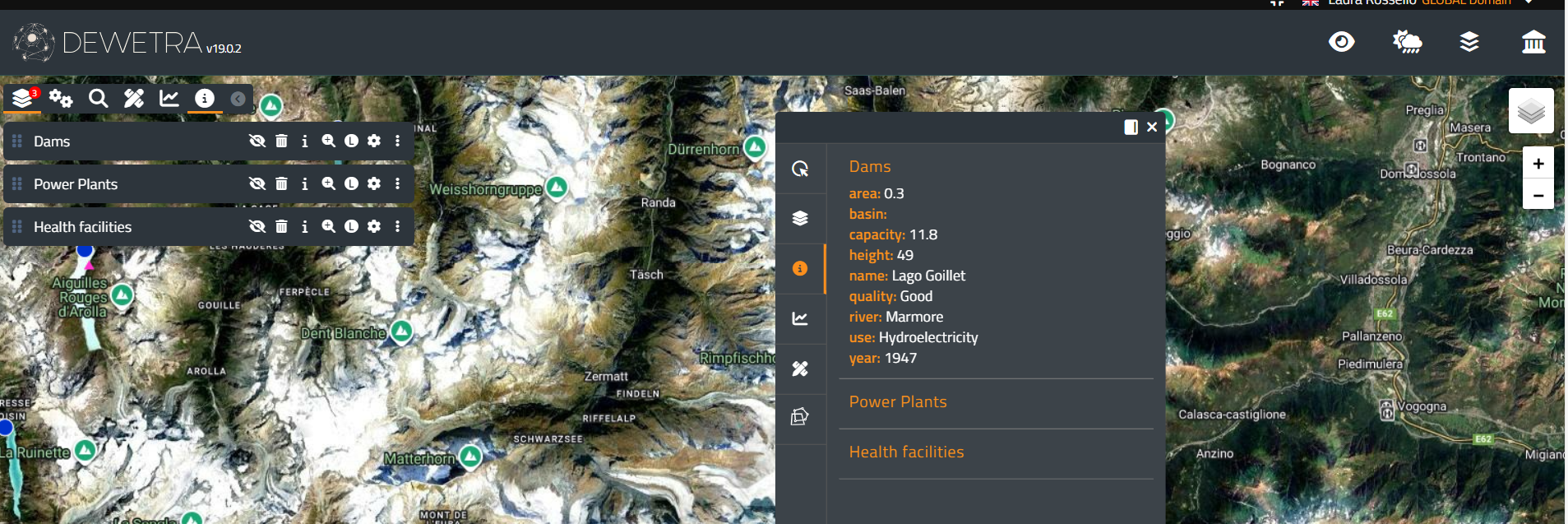This screenshot has width=1568, height=524.
Task: Switch to the chart tab in info sidebar
Action: coord(799,318)
